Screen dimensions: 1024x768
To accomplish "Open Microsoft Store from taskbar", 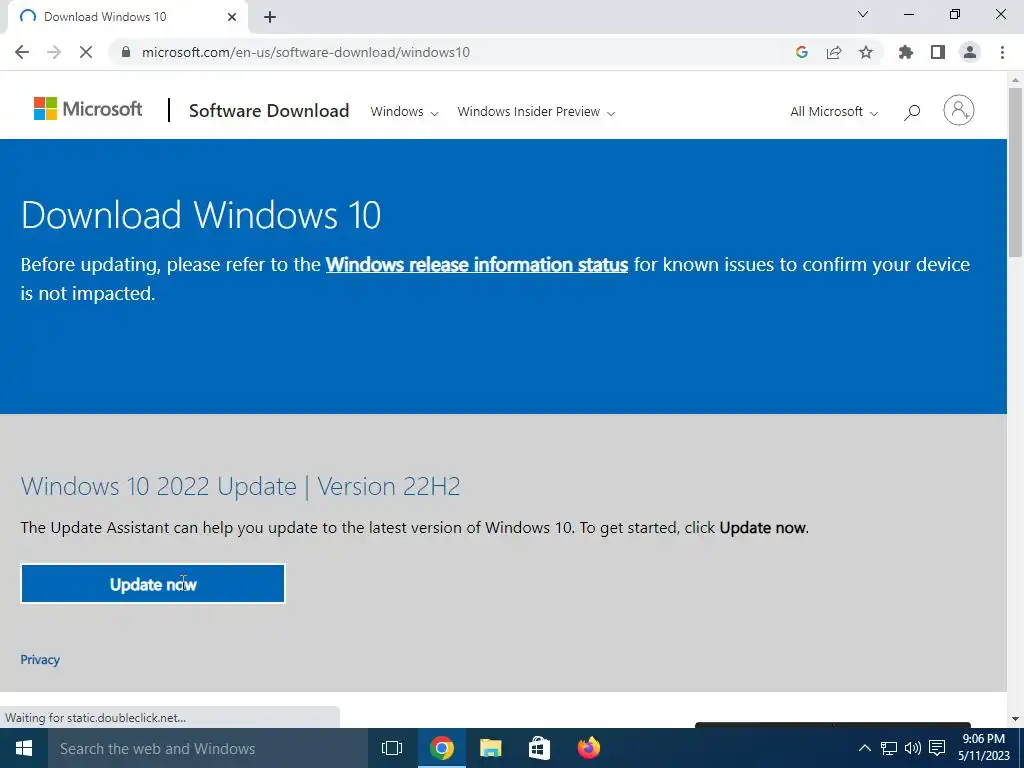I will tap(539, 748).
